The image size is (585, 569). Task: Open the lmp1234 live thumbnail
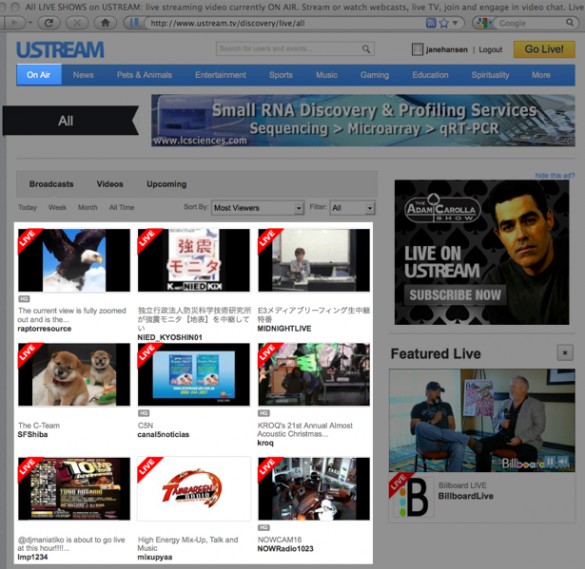pos(74,489)
